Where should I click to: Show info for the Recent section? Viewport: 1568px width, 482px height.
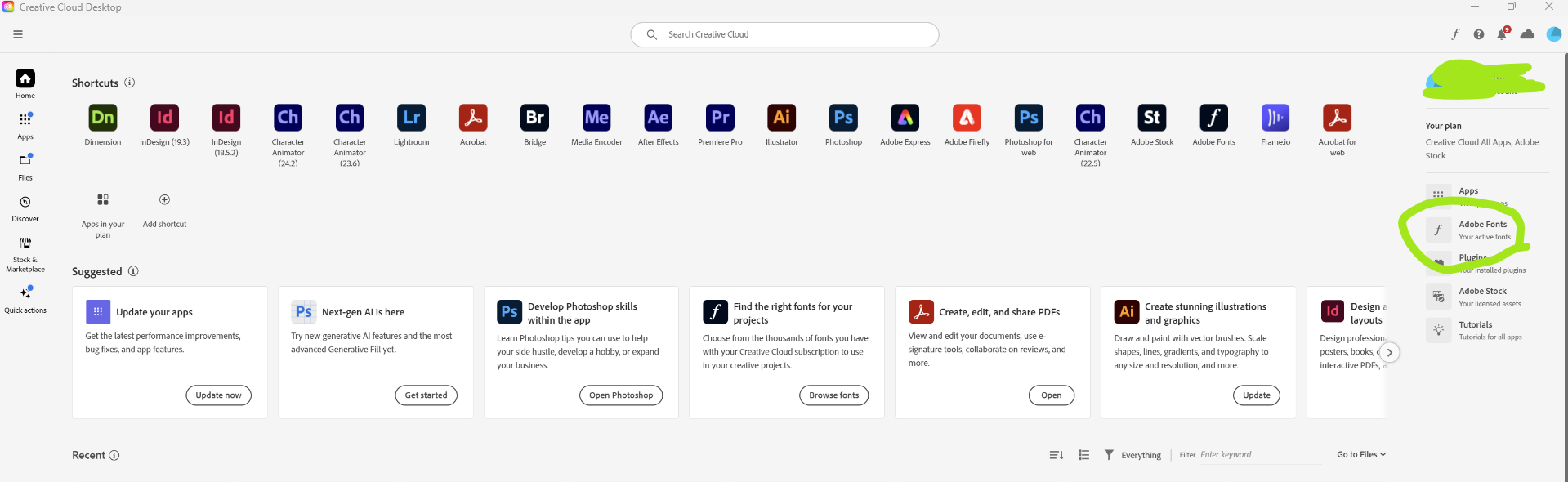point(114,455)
